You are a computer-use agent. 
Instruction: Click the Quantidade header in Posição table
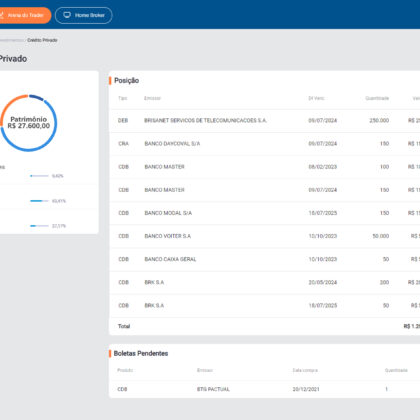pos(377,98)
